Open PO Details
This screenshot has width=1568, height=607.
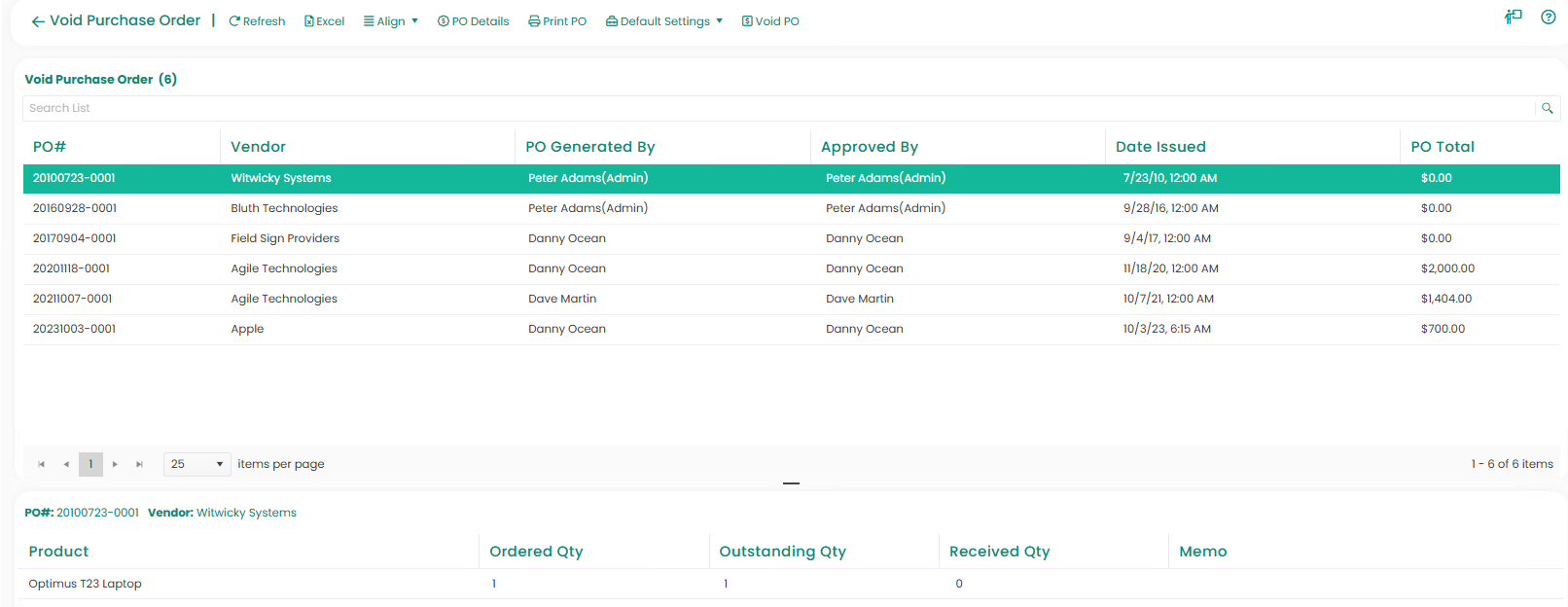coord(473,21)
